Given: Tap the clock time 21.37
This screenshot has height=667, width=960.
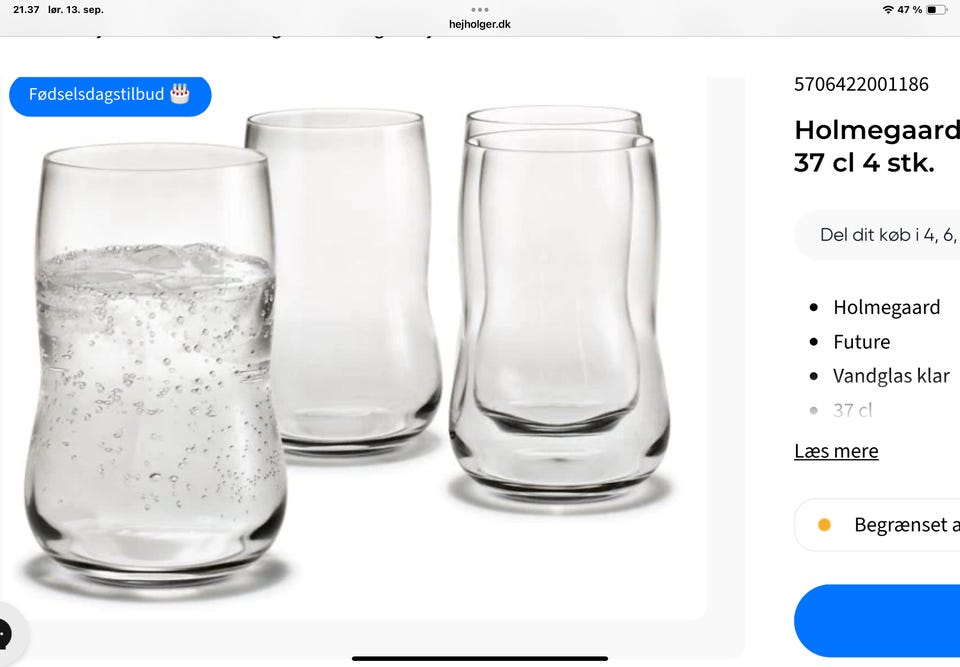Looking at the screenshot, I should 26,10.
